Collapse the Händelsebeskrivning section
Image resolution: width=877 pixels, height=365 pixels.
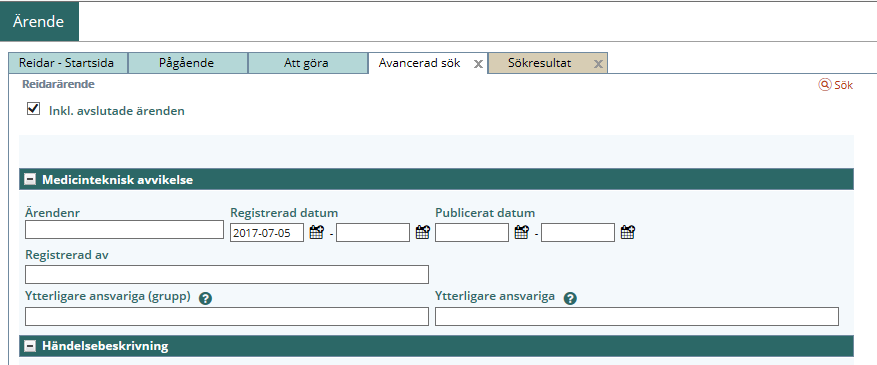[30, 347]
